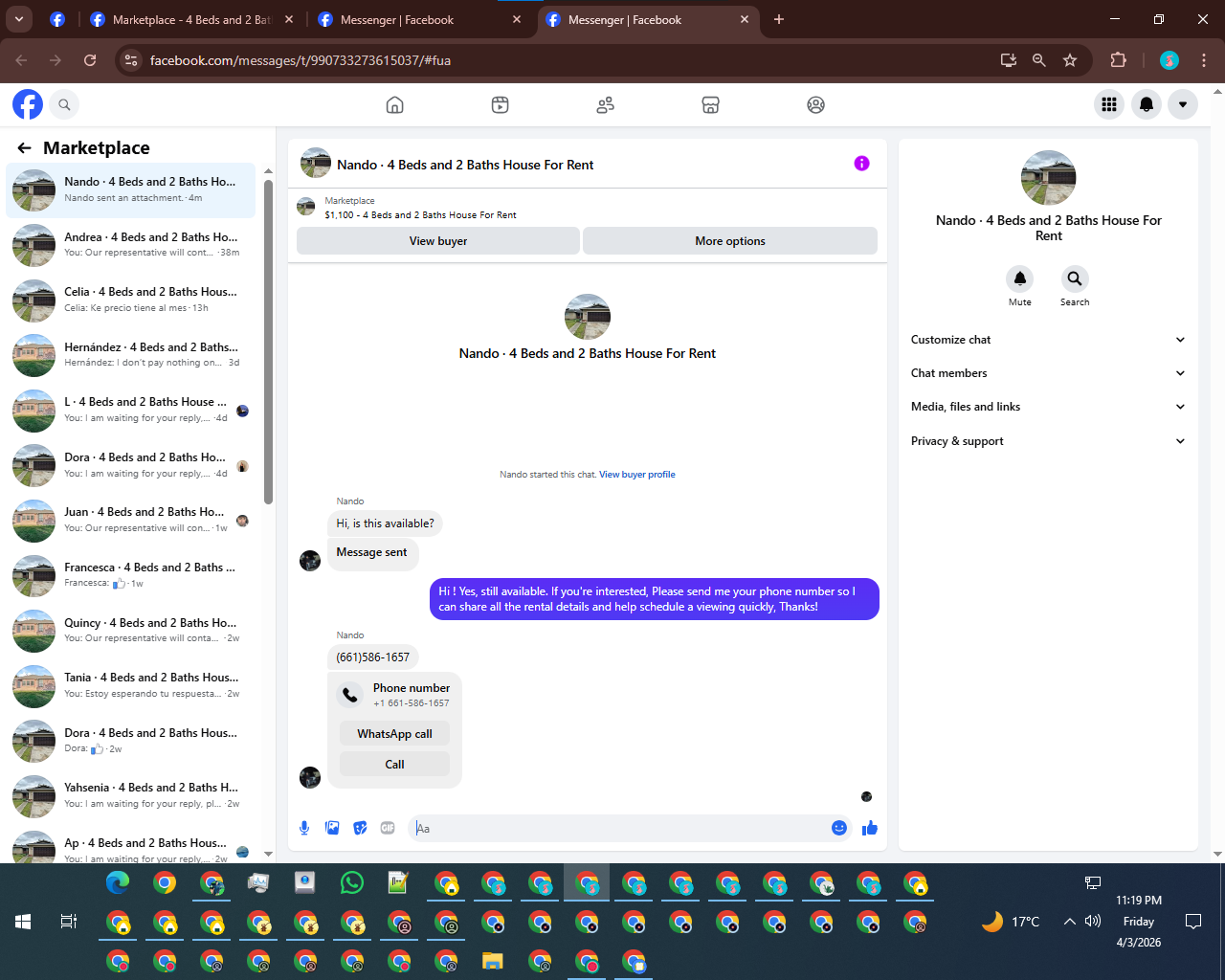Viewport: 1225px width, 980px height.
Task: Click the address bar URL
Action: tap(301, 60)
